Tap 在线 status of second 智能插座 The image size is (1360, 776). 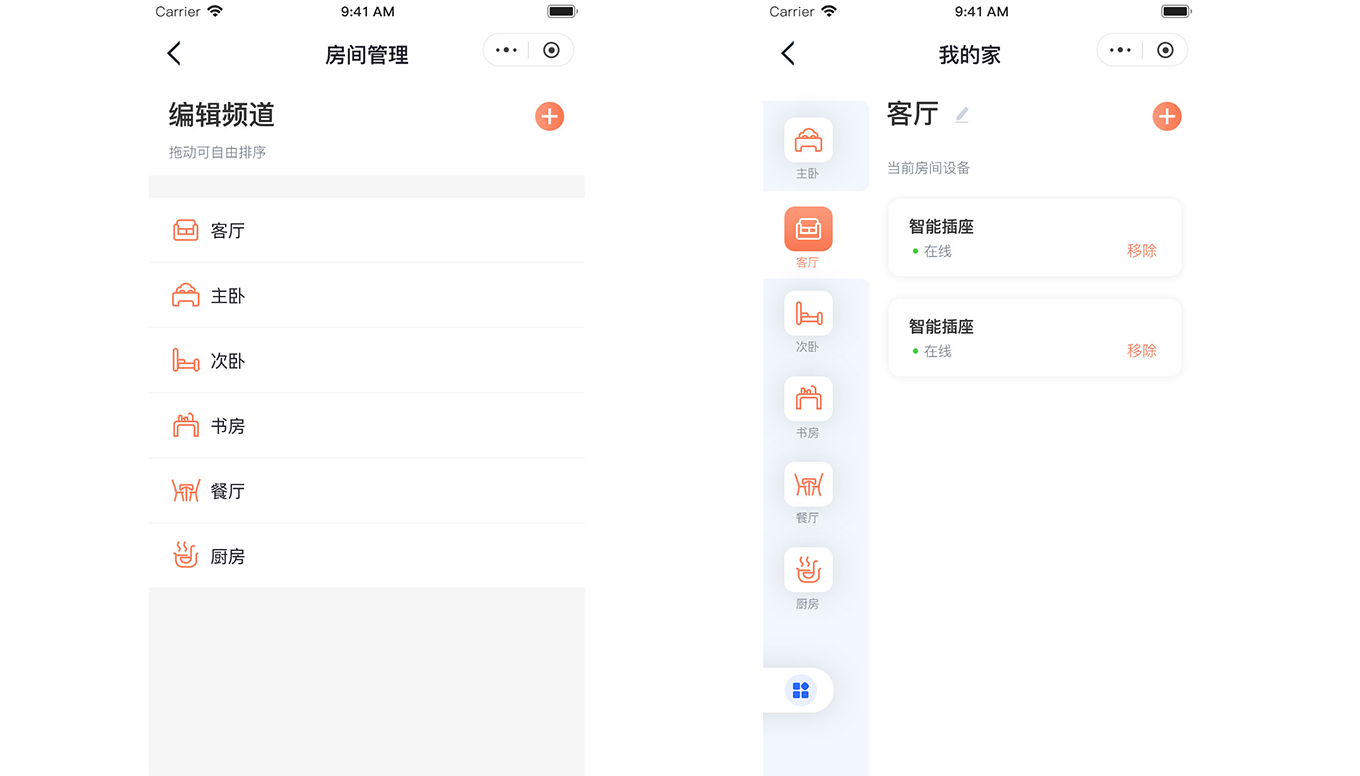click(x=931, y=351)
